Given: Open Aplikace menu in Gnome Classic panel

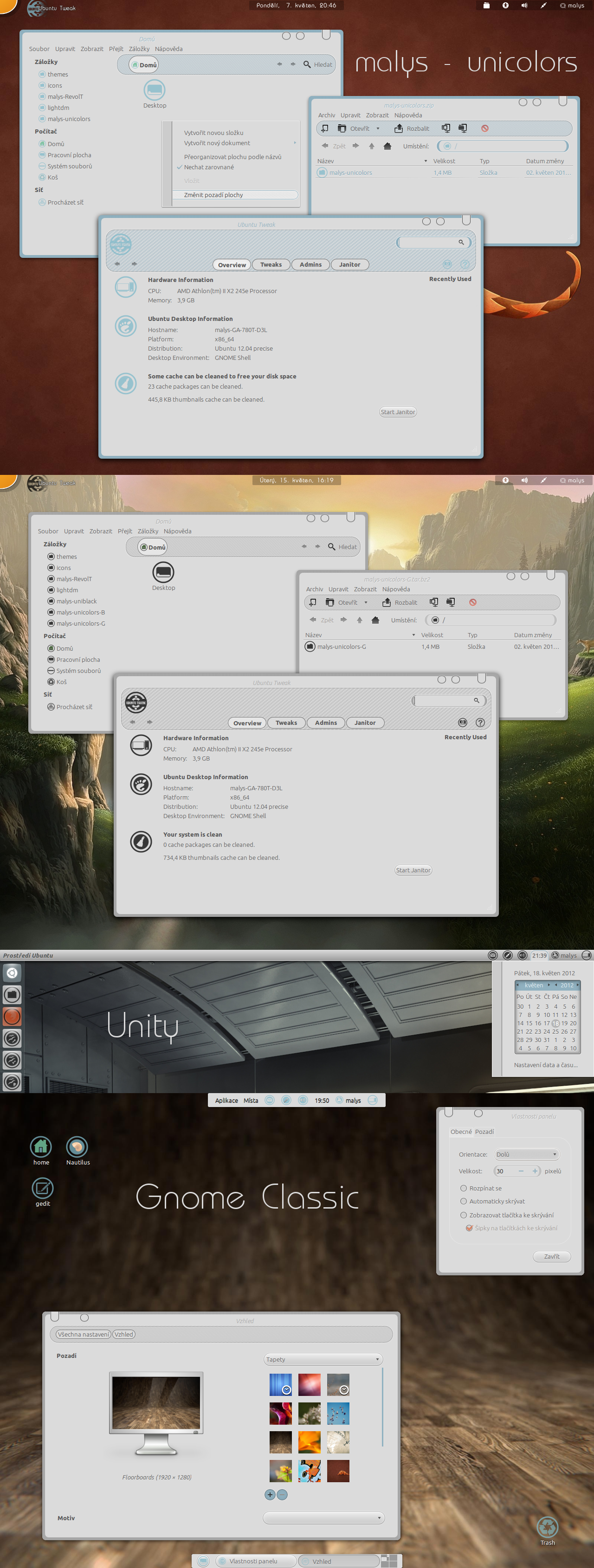Looking at the screenshot, I should point(226,1101).
